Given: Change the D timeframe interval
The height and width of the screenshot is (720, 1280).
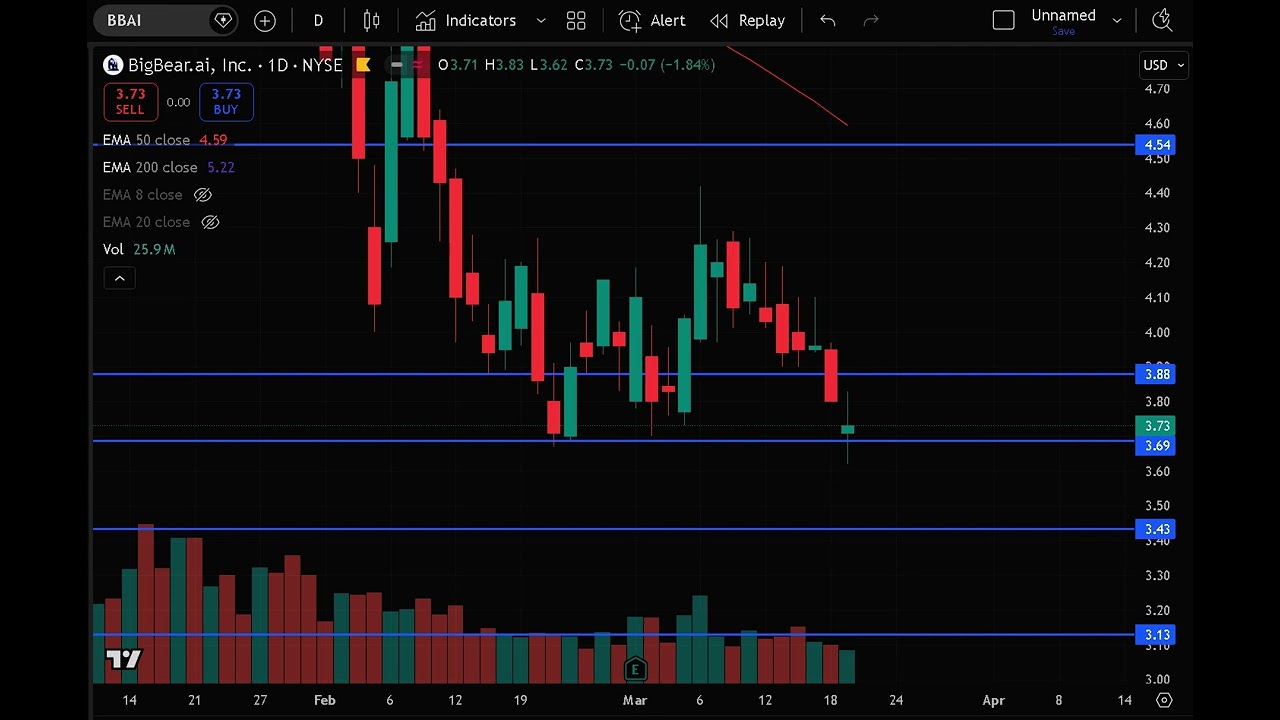Looking at the screenshot, I should [x=318, y=20].
